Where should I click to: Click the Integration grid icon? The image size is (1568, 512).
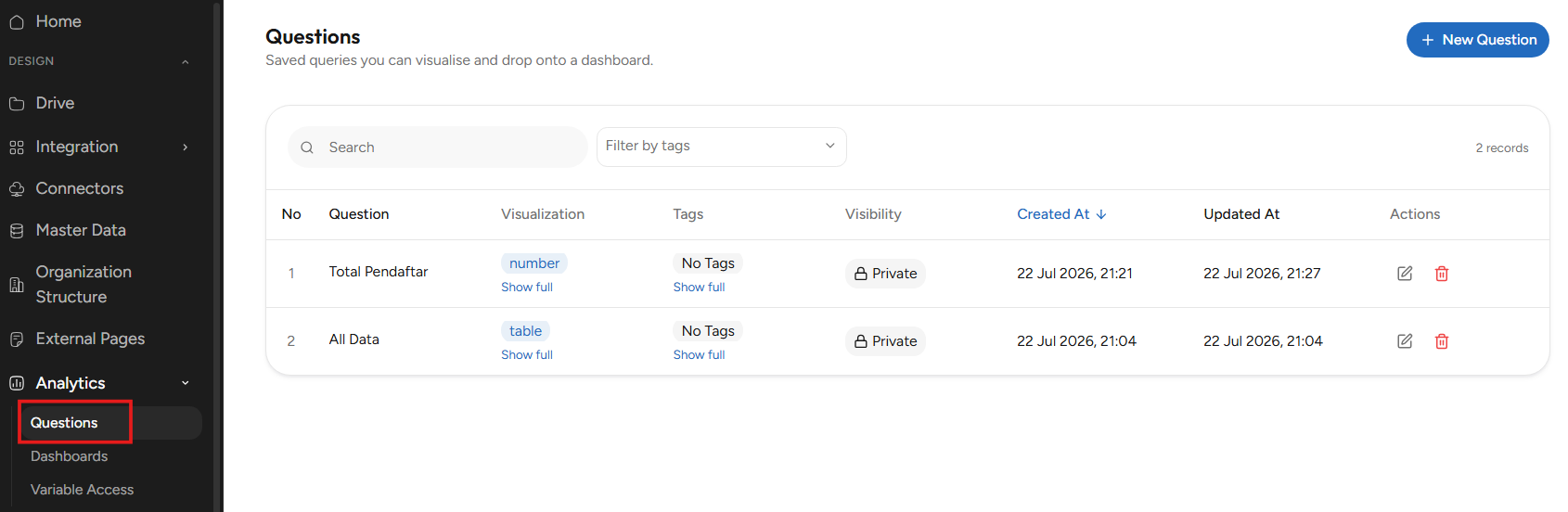coord(17,147)
